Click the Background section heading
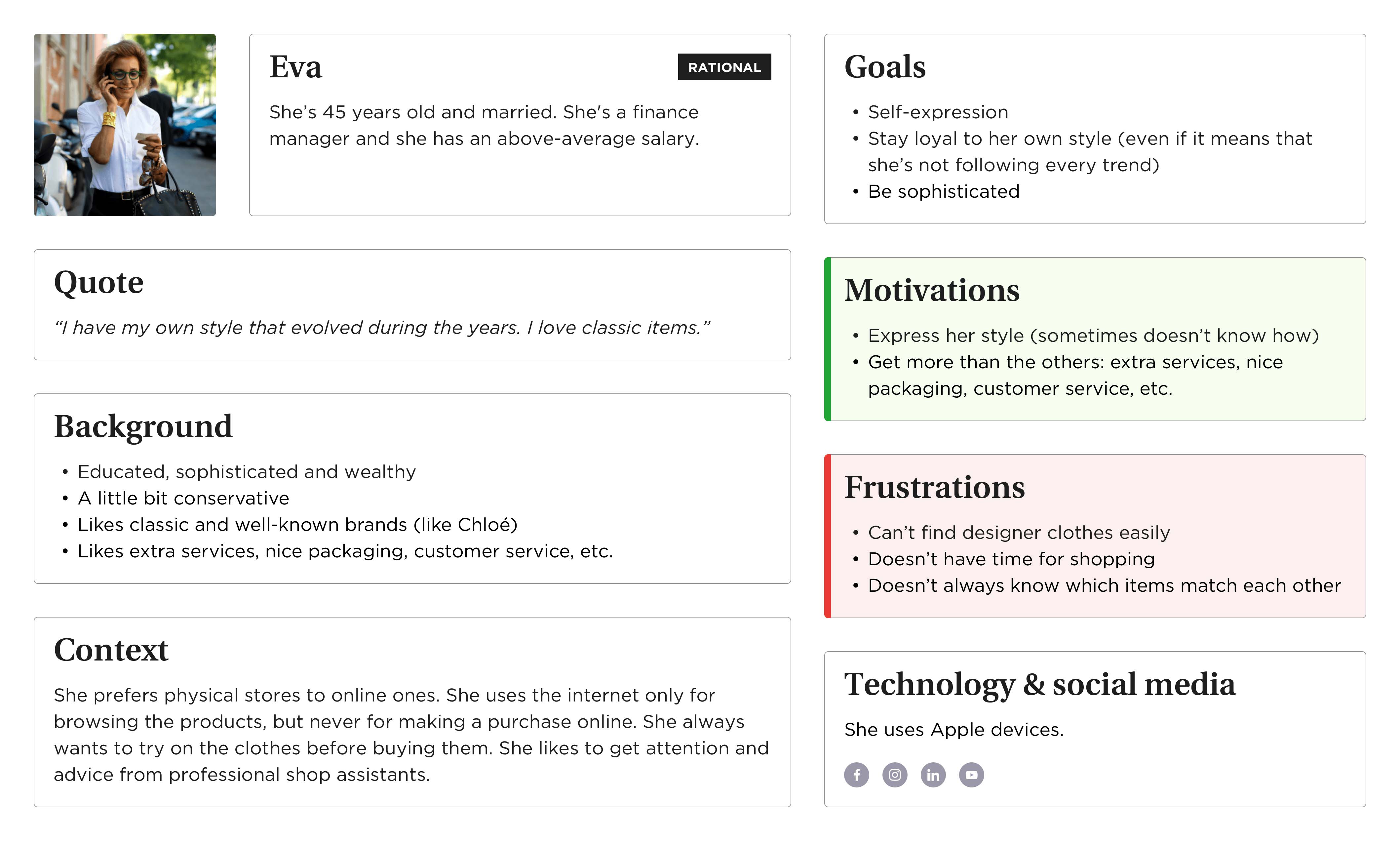The image size is (1400, 841). pyautogui.click(x=143, y=426)
